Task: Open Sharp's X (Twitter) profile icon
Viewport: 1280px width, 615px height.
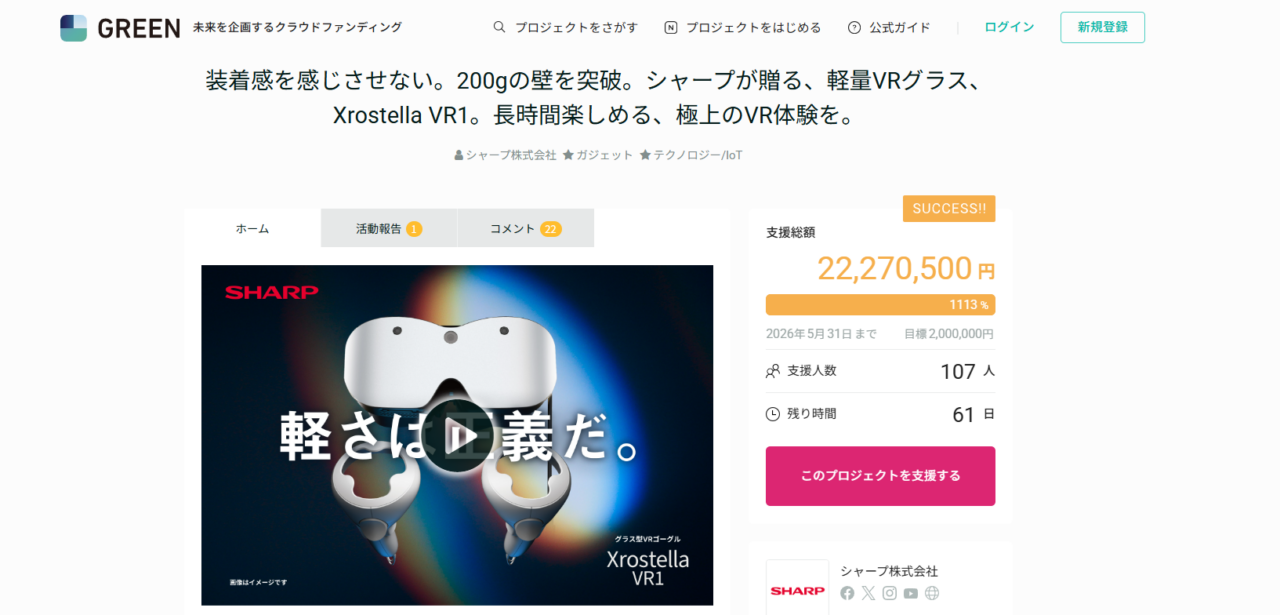Action: tap(868, 593)
